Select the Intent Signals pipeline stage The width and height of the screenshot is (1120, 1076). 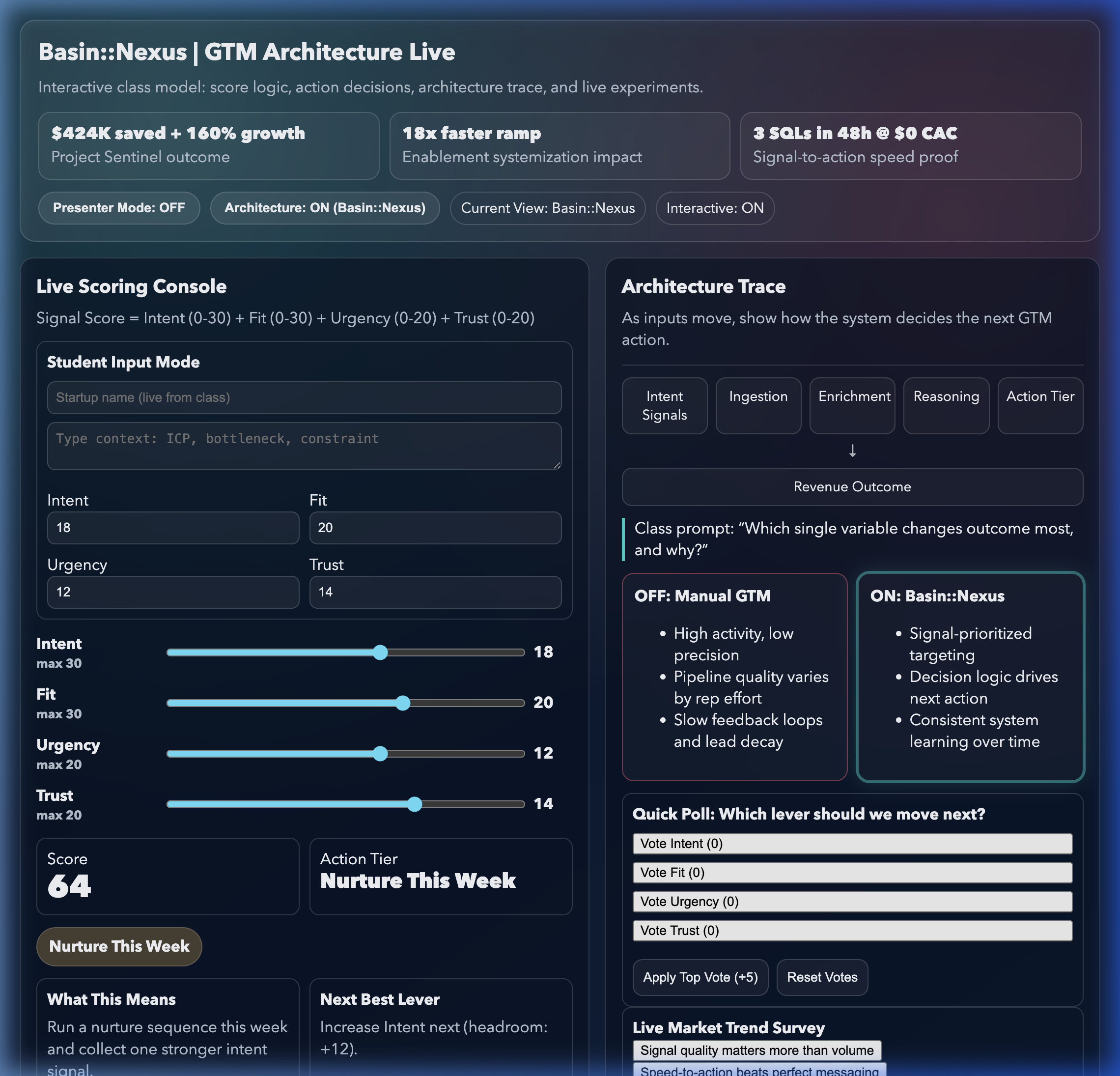click(664, 405)
